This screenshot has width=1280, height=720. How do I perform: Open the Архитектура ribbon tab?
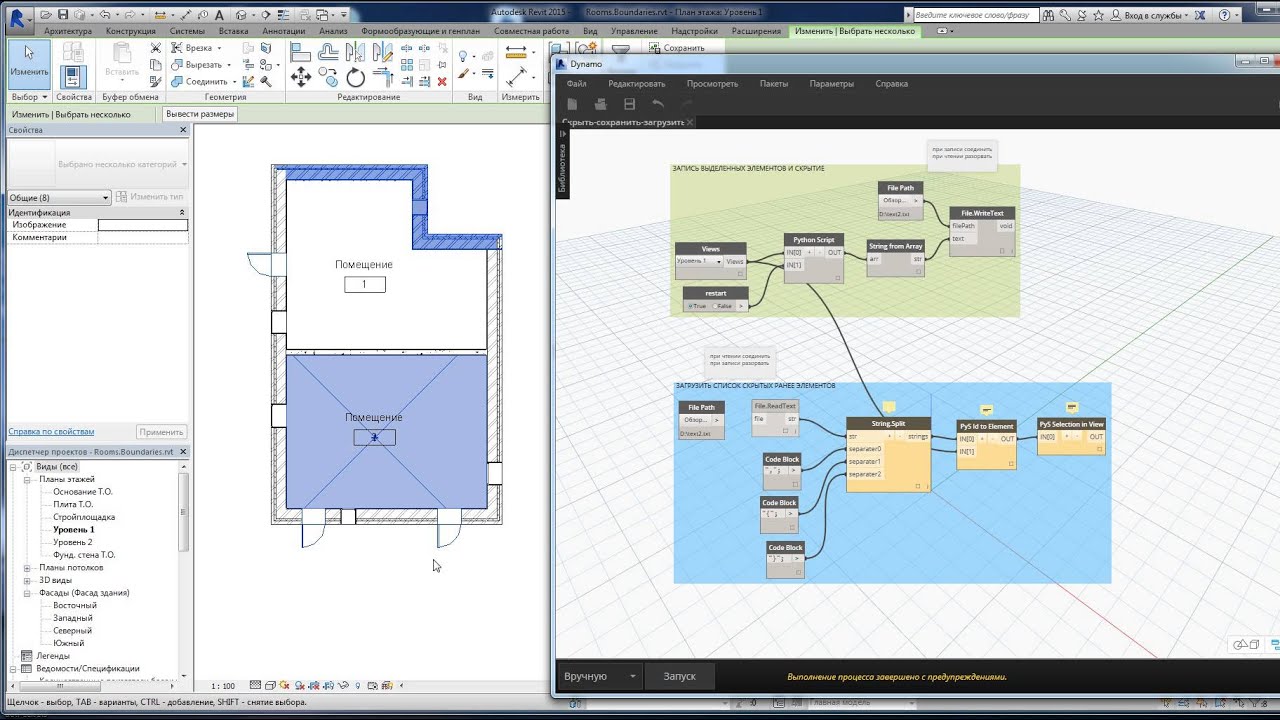[68, 31]
